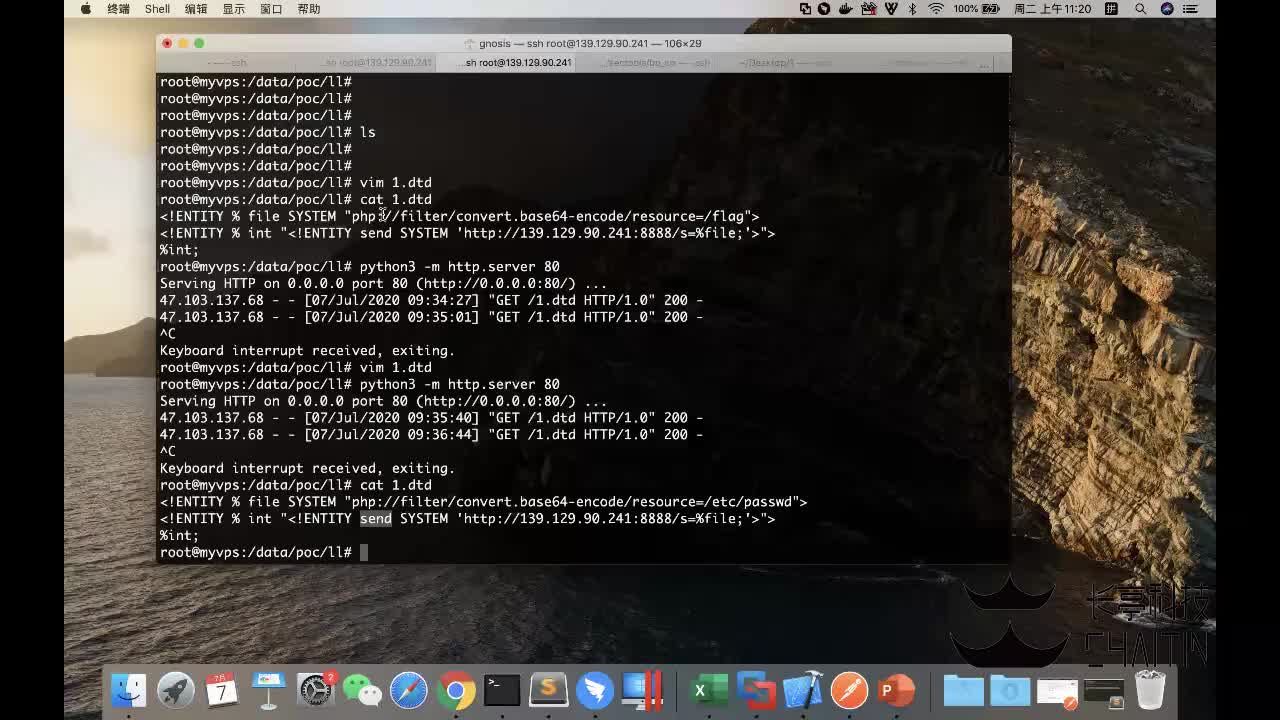Click the Bluetooth status icon
Viewport: 1280px width, 720px height.
pyautogui.click(x=912, y=9)
